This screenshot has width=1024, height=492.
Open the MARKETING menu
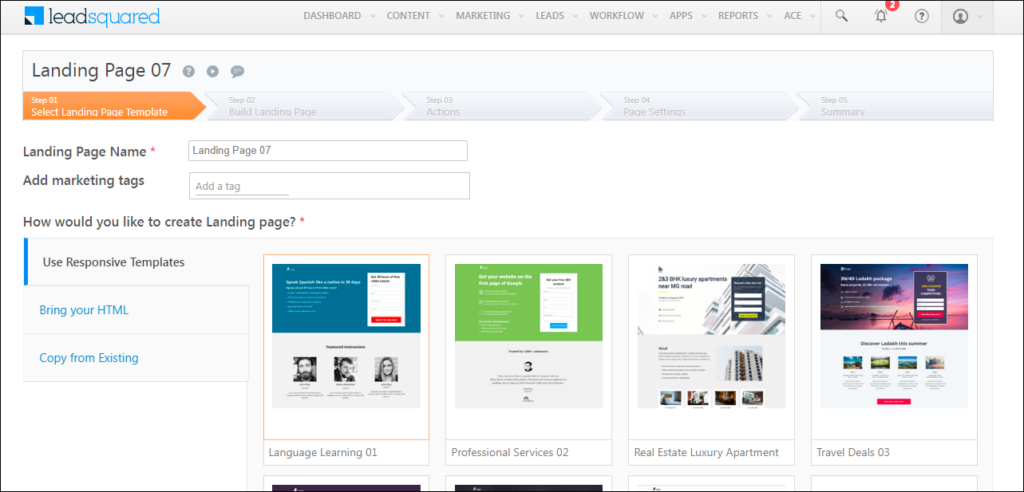pos(483,16)
